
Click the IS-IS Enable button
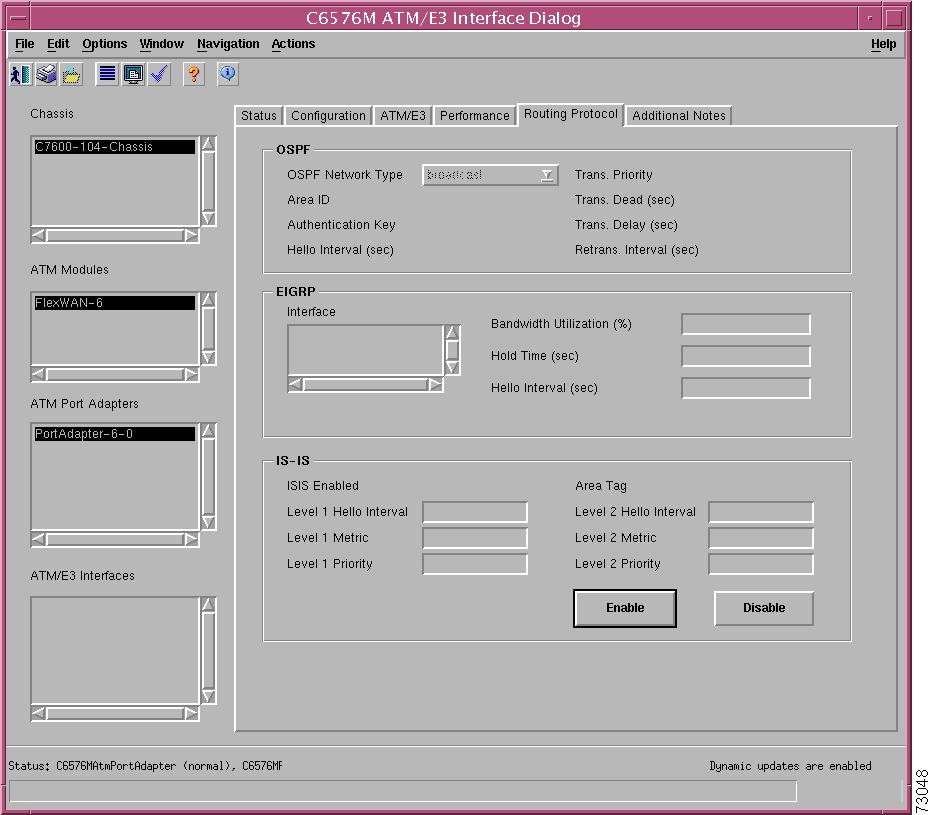pos(625,608)
